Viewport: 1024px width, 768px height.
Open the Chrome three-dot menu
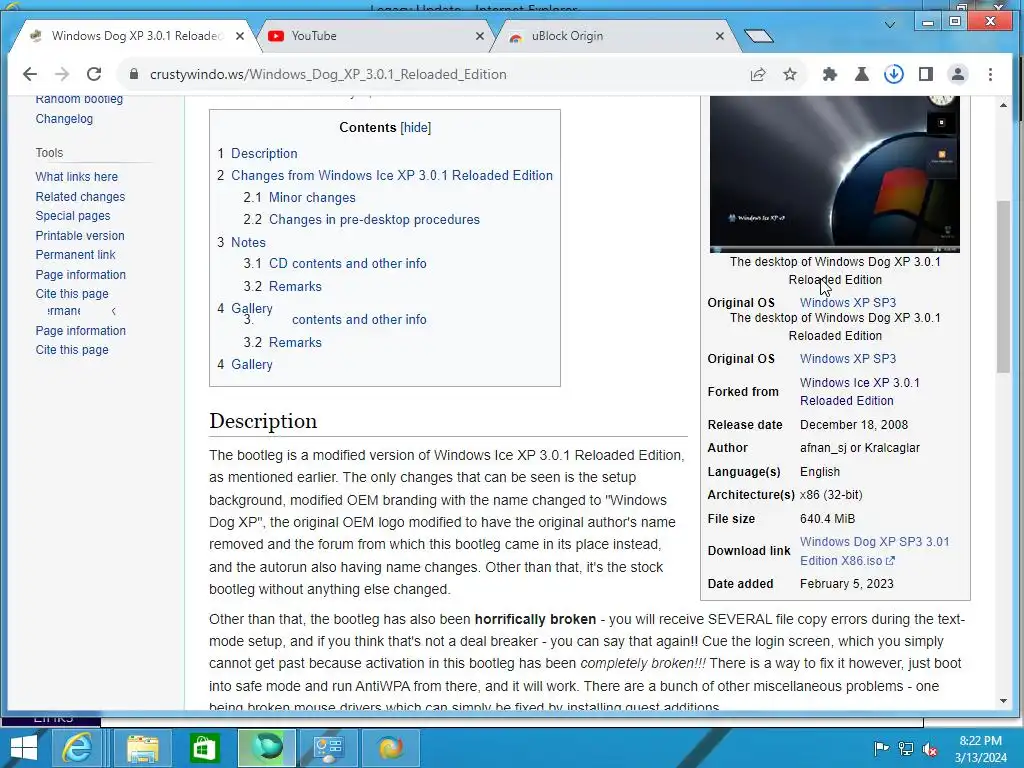(x=991, y=74)
